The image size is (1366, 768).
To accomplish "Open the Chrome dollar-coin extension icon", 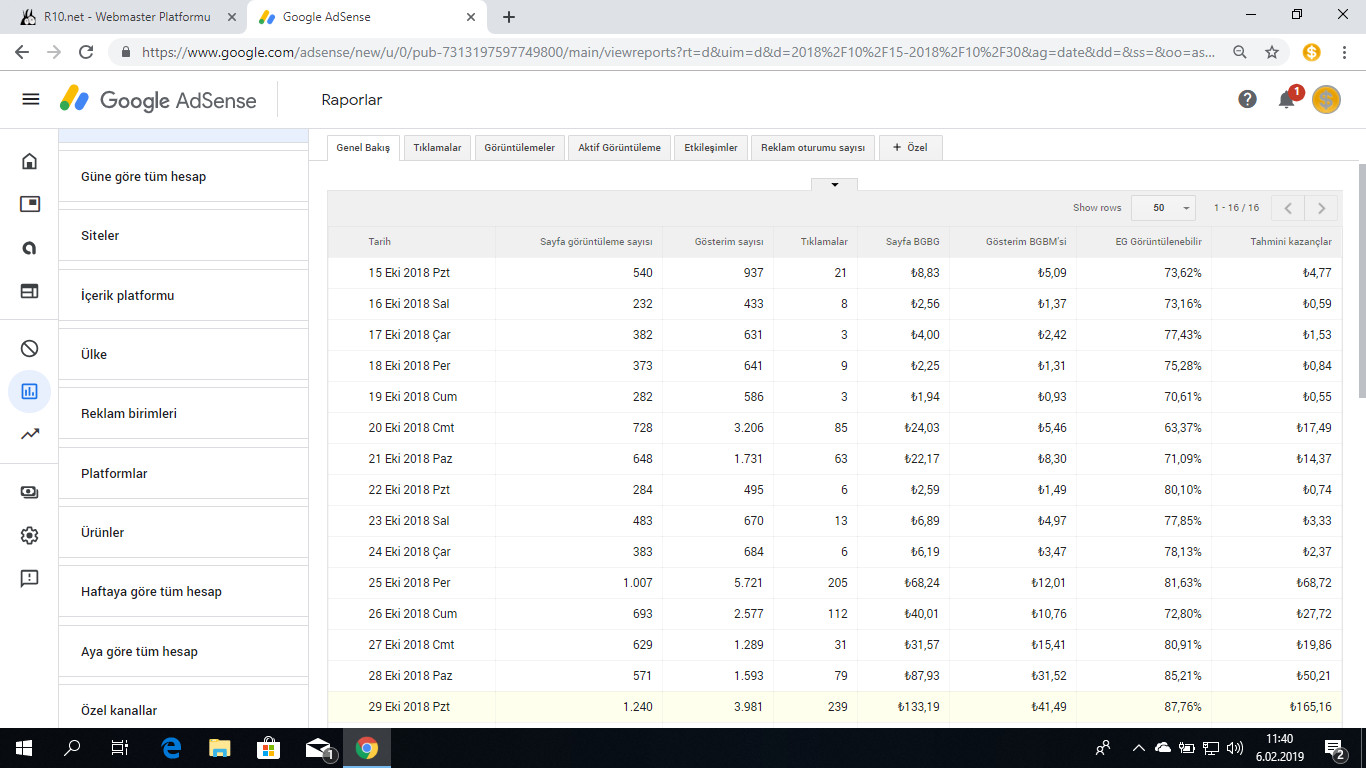I will pos(1311,52).
